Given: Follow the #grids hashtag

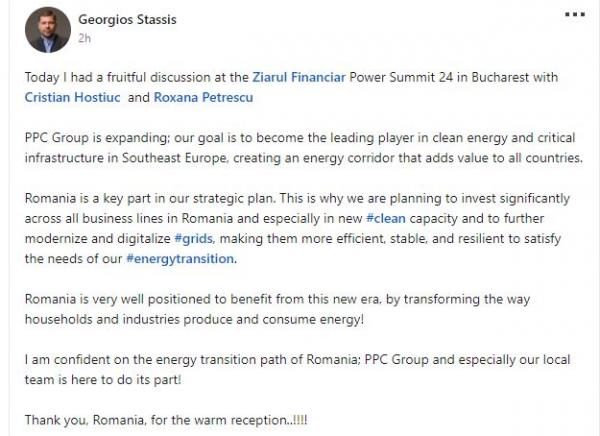Looking at the screenshot, I should [194, 239].
